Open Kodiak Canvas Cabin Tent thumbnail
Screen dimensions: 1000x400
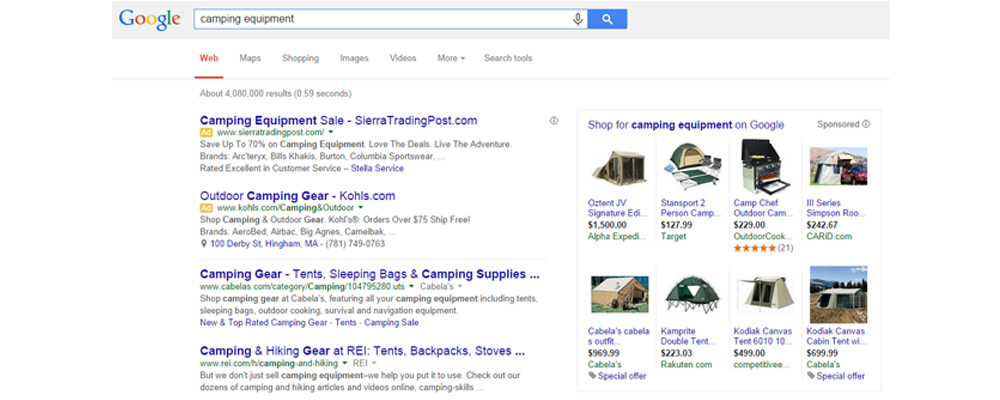tap(838, 295)
